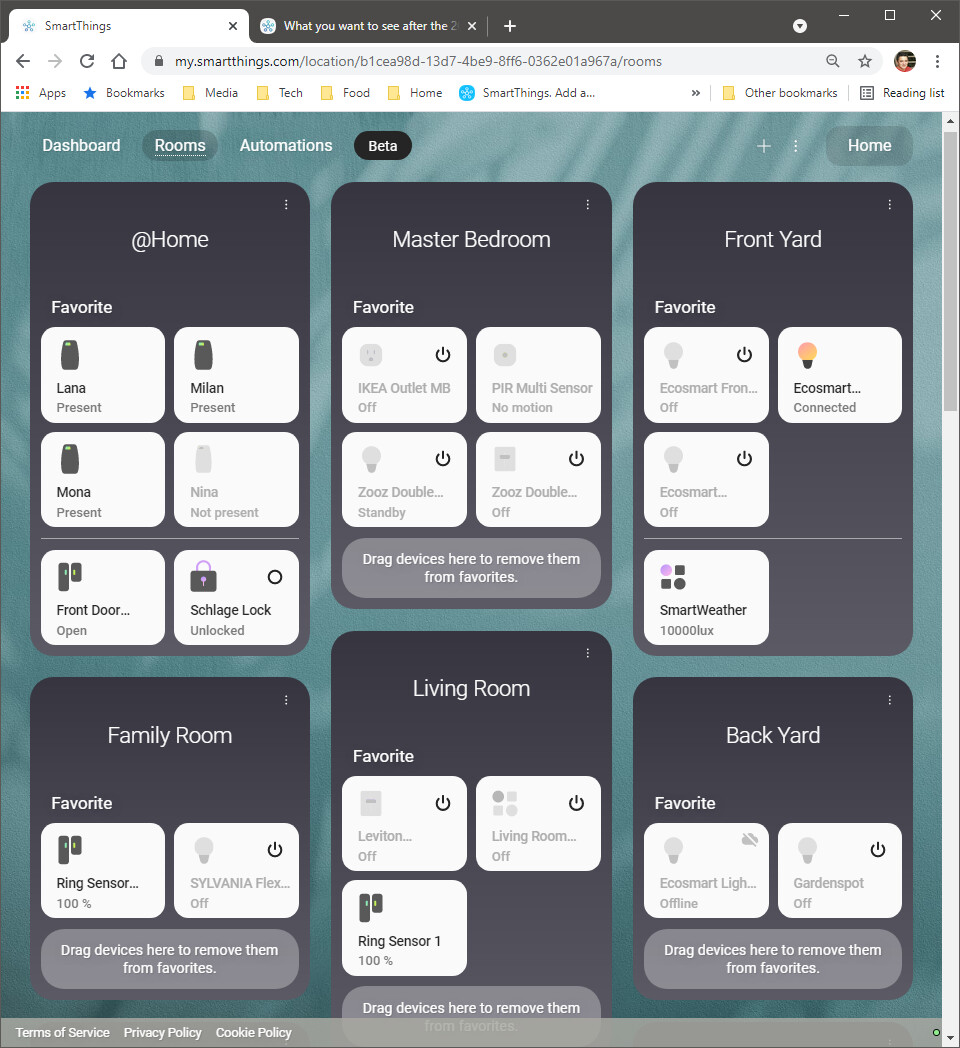Switch to the Dashboard tab
Screen dimensions: 960x1048
click(82, 146)
